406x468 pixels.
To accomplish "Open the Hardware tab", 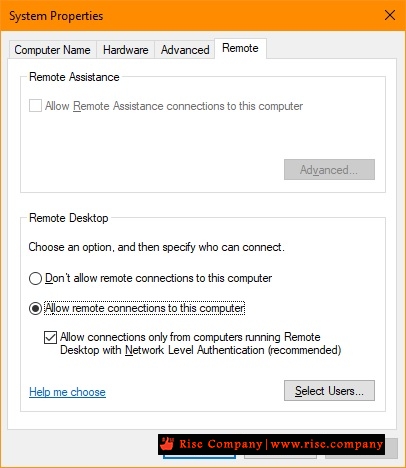I will (x=126, y=50).
